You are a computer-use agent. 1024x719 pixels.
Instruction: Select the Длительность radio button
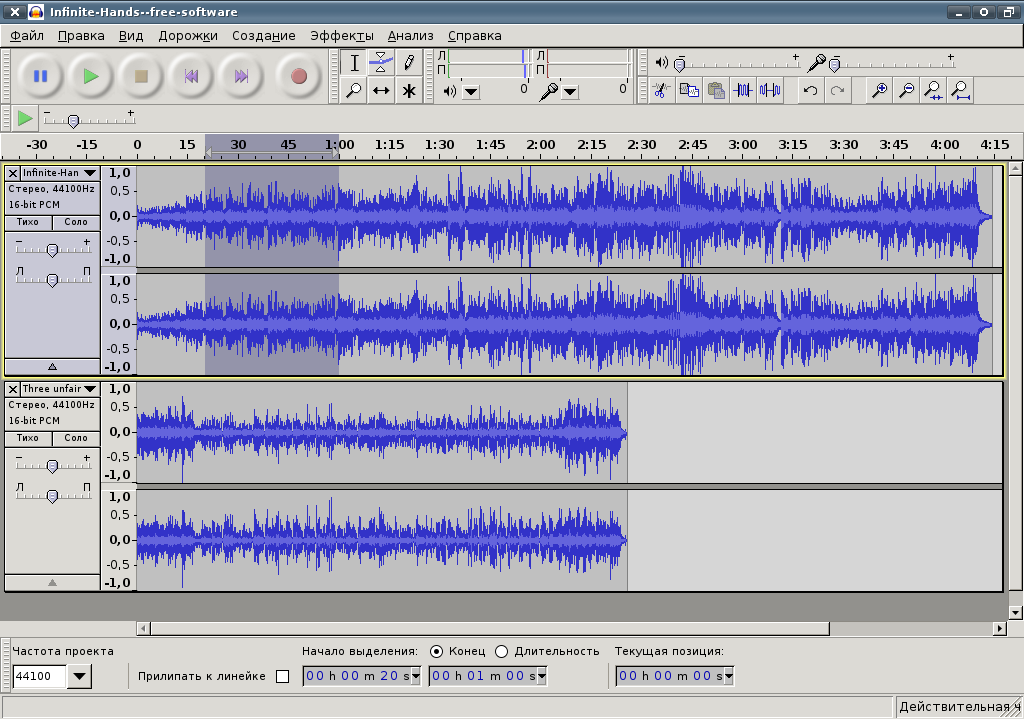pos(502,651)
